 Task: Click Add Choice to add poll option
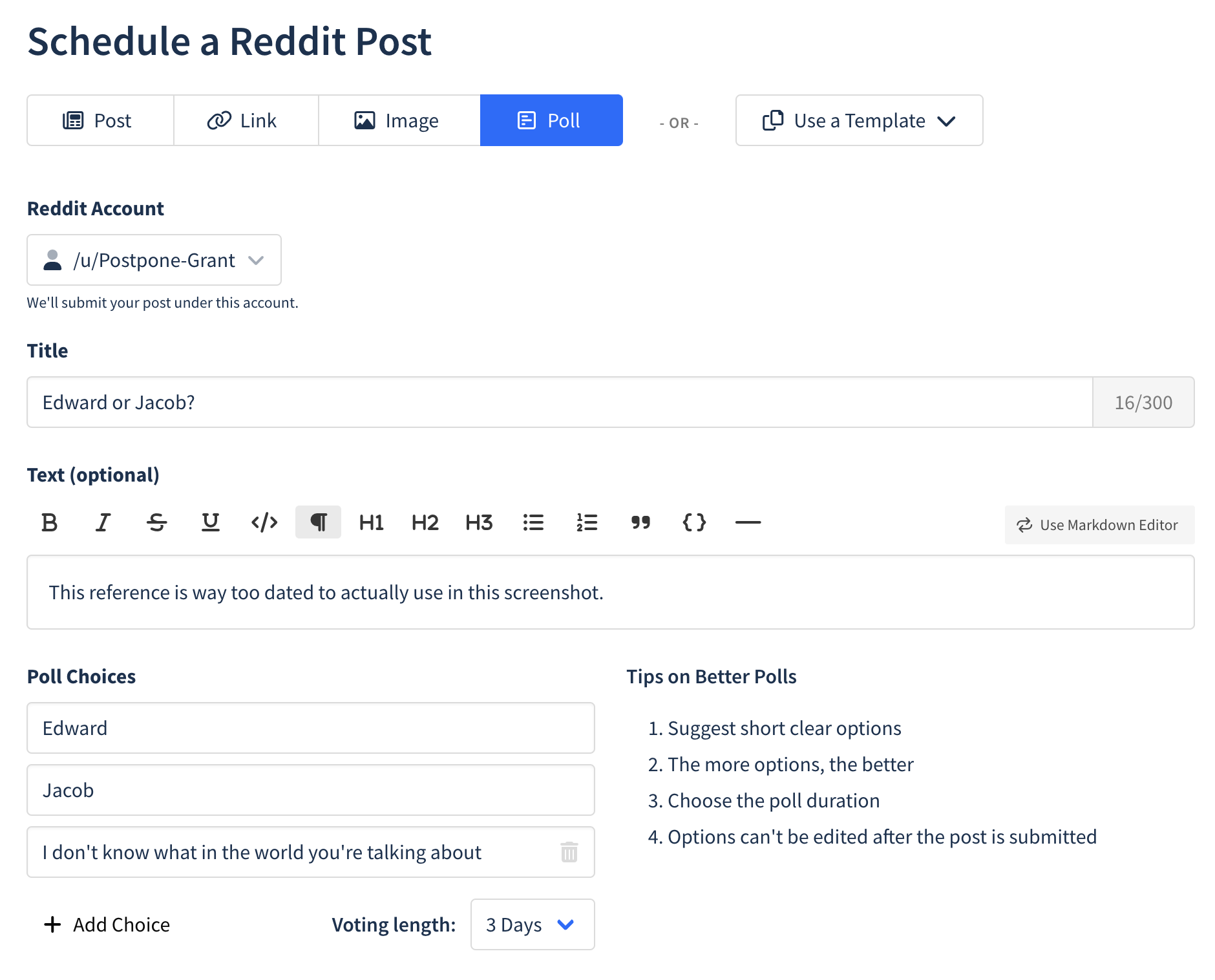pyautogui.click(x=107, y=924)
